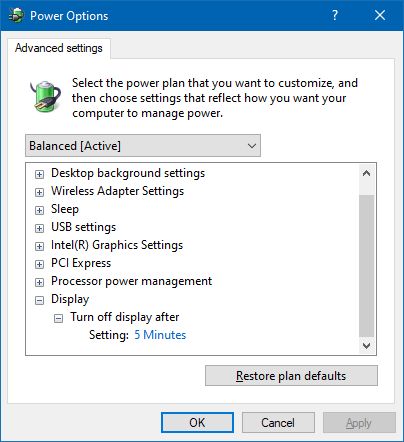
Task: Select the Processor power management row
Action: point(131,281)
